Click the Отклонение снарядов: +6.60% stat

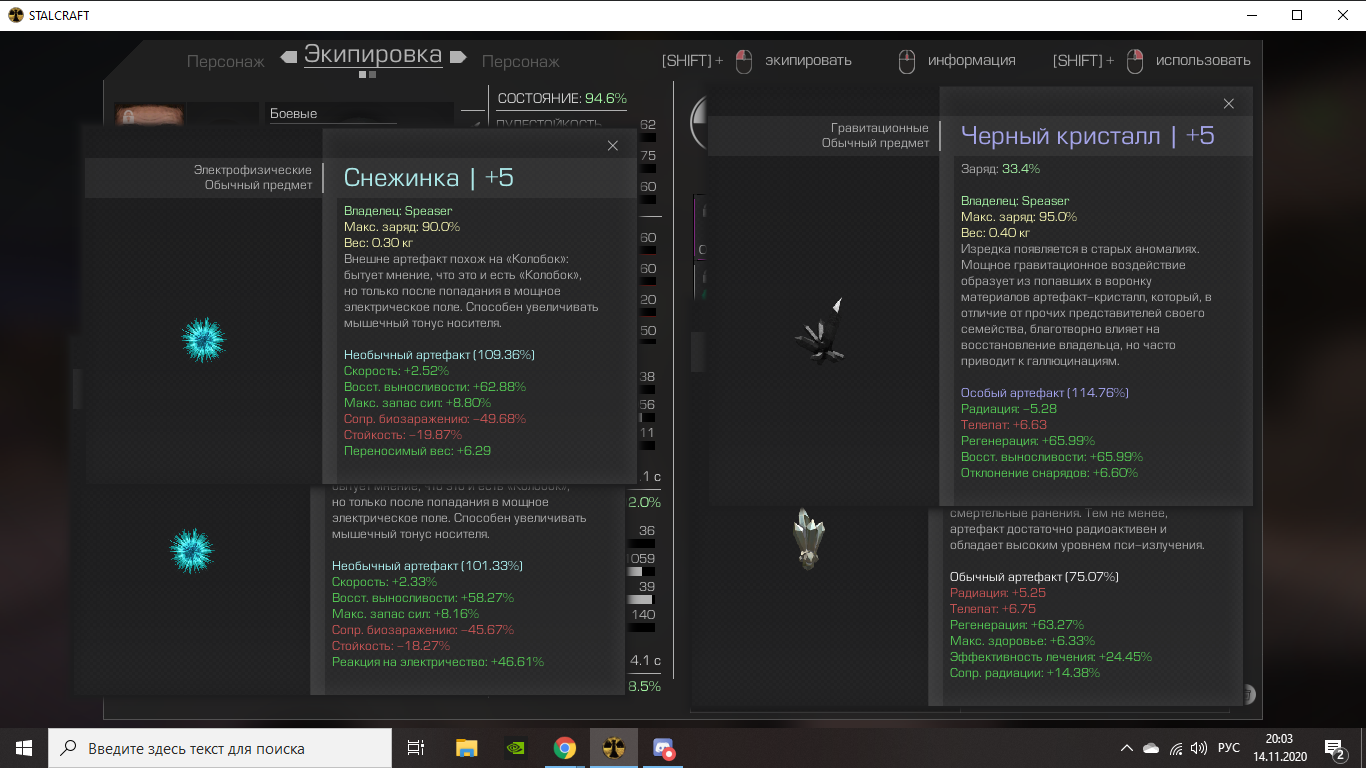1049,473
